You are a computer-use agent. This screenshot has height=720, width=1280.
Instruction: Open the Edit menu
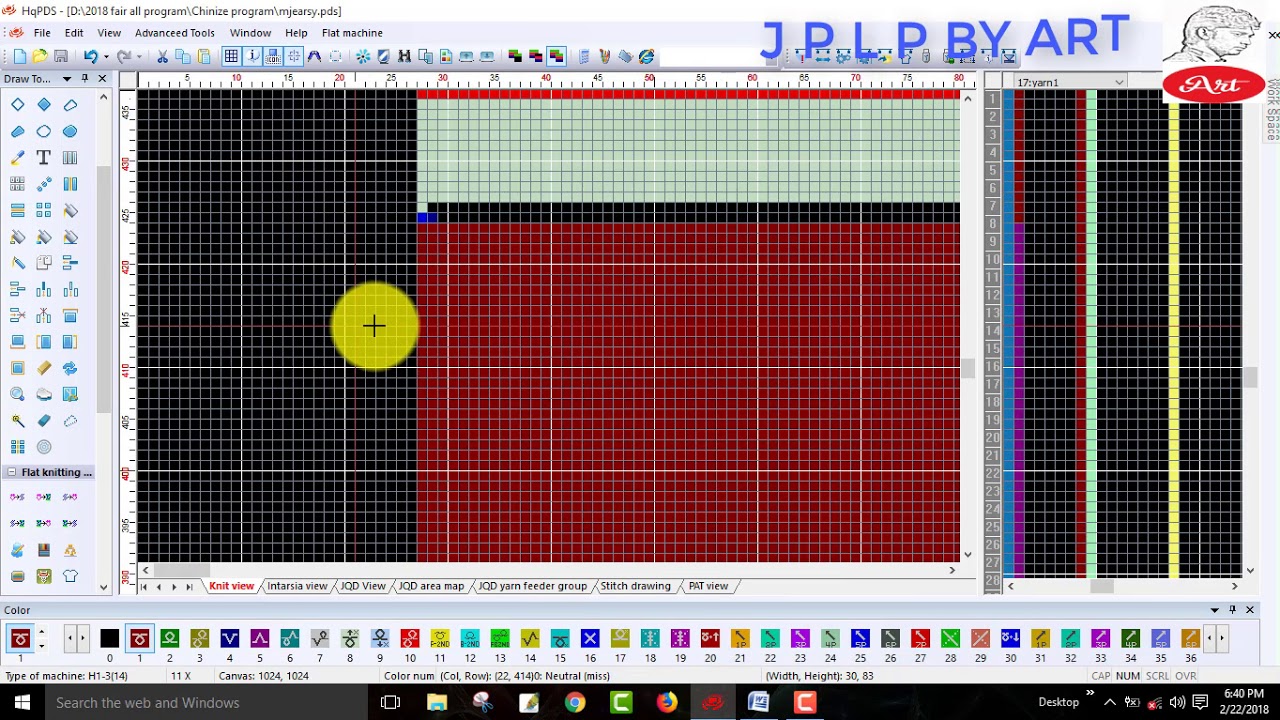74,33
